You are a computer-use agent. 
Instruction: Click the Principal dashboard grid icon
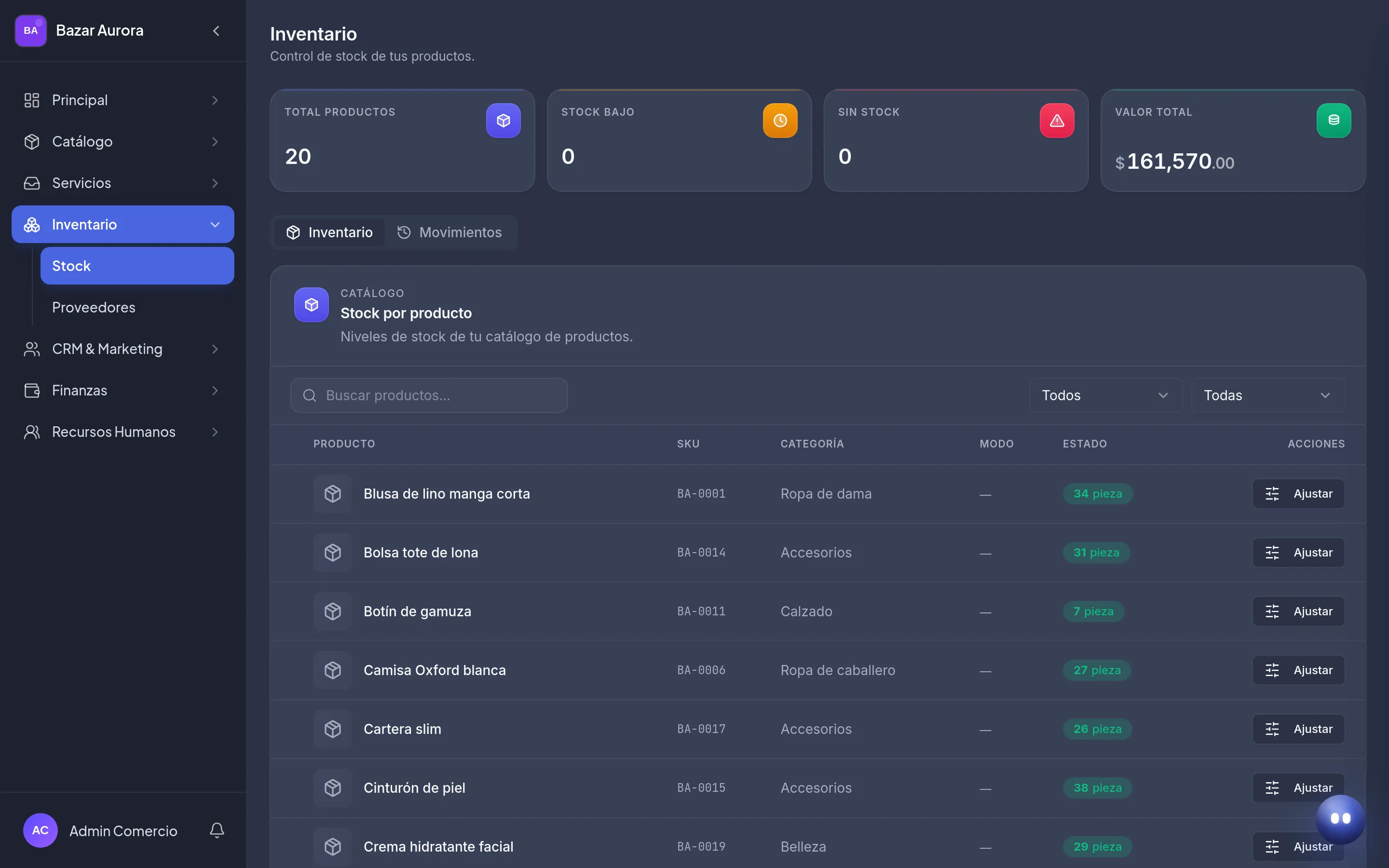point(31,100)
